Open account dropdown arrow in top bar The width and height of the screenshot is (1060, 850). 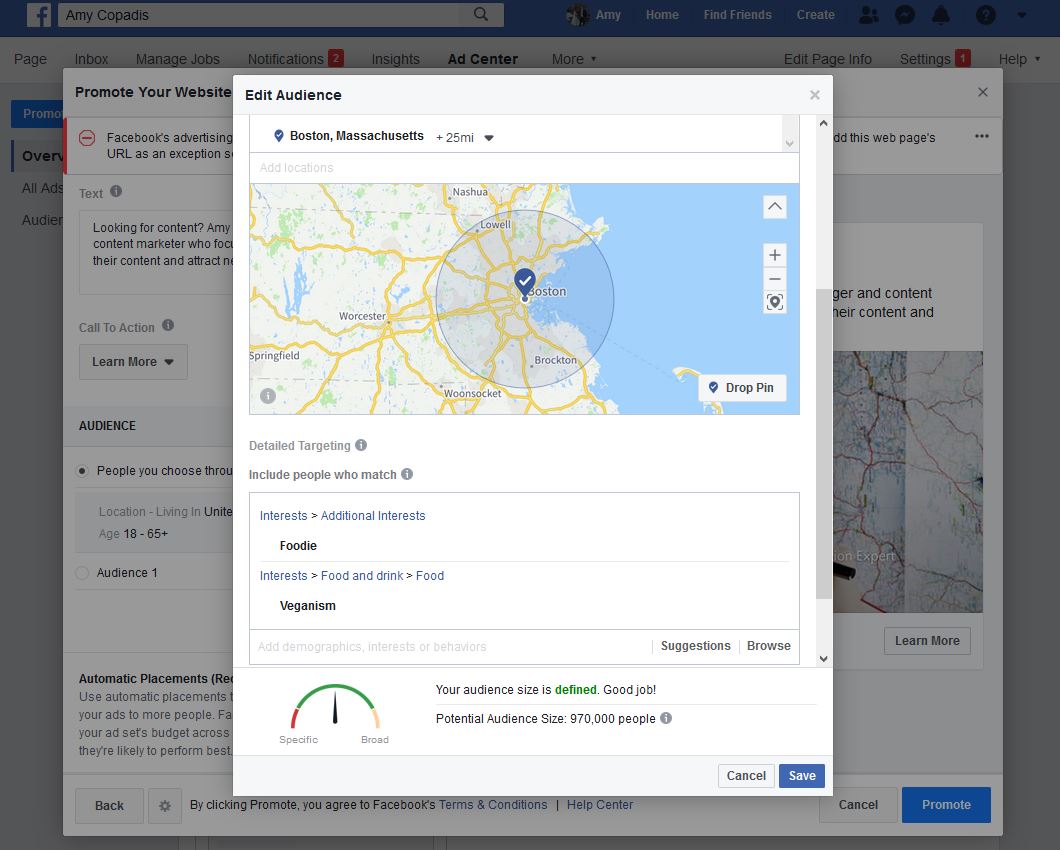pyautogui.click(x=1021, y=15)
